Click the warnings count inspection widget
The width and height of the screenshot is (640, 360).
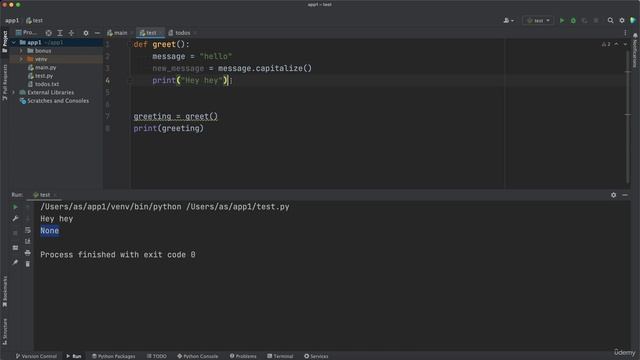click(606, 44)
